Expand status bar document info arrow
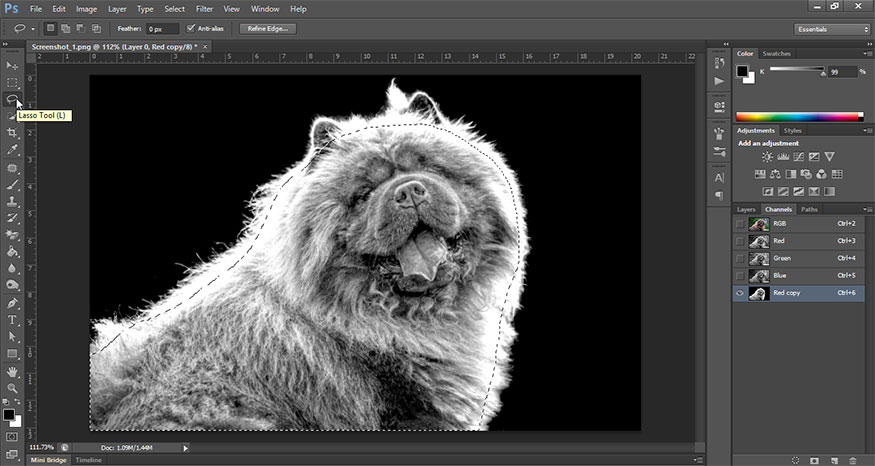875x466 pixels. tap(186, 448)
